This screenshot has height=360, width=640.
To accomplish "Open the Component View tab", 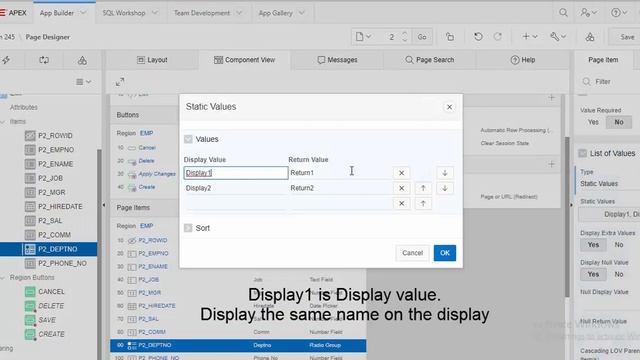I will click(x=244, y=60).
